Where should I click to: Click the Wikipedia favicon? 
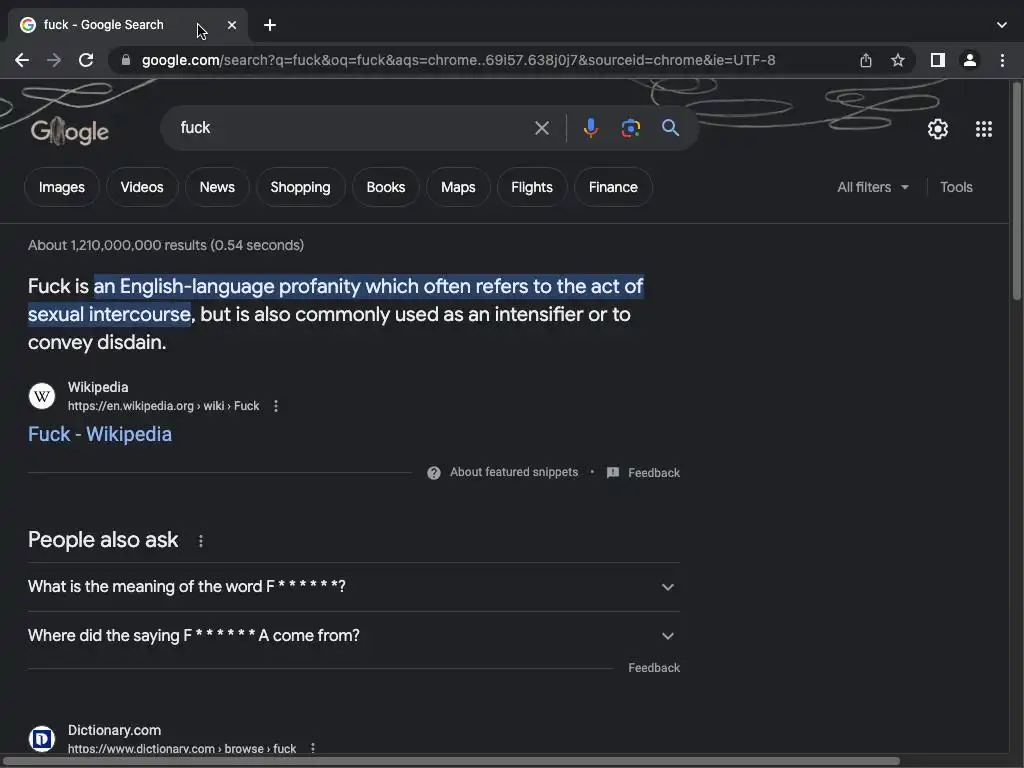pyautogui.click(x=42, y=396)
